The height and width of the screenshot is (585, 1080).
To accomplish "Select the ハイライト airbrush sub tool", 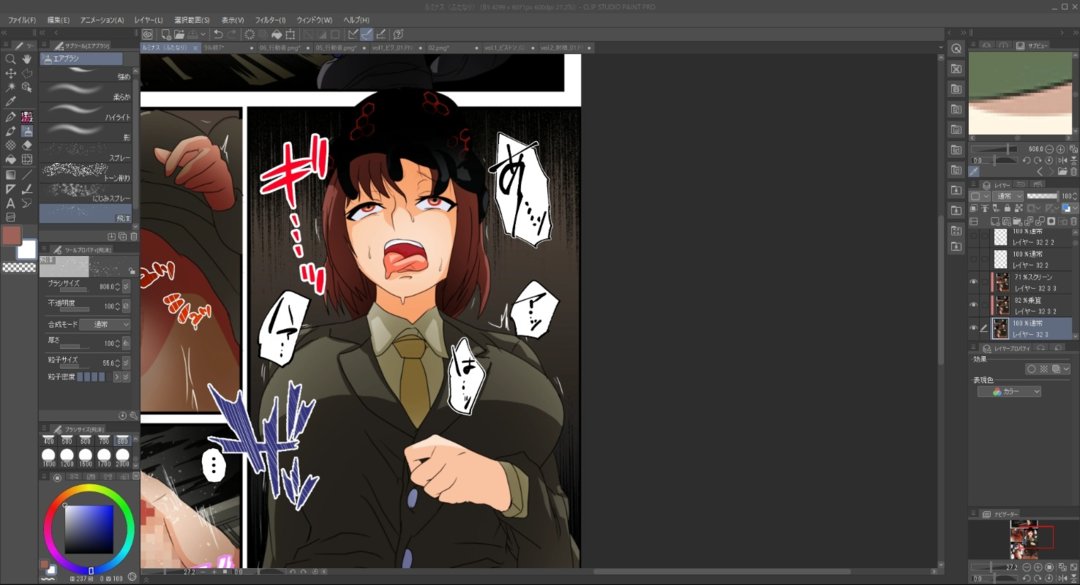I will pyautogui.click(x=86, y=114).
